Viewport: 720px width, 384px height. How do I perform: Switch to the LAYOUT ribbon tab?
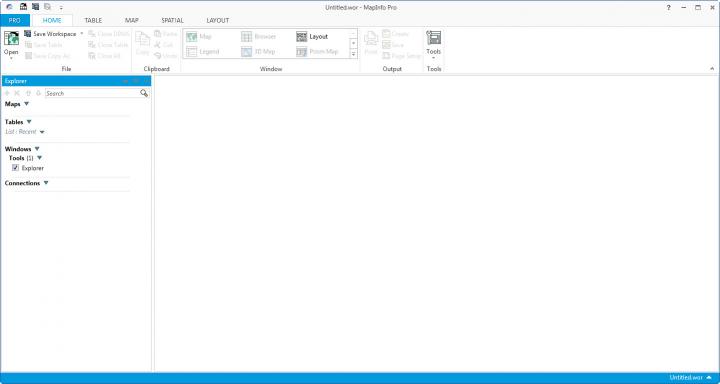pos(218,20)
